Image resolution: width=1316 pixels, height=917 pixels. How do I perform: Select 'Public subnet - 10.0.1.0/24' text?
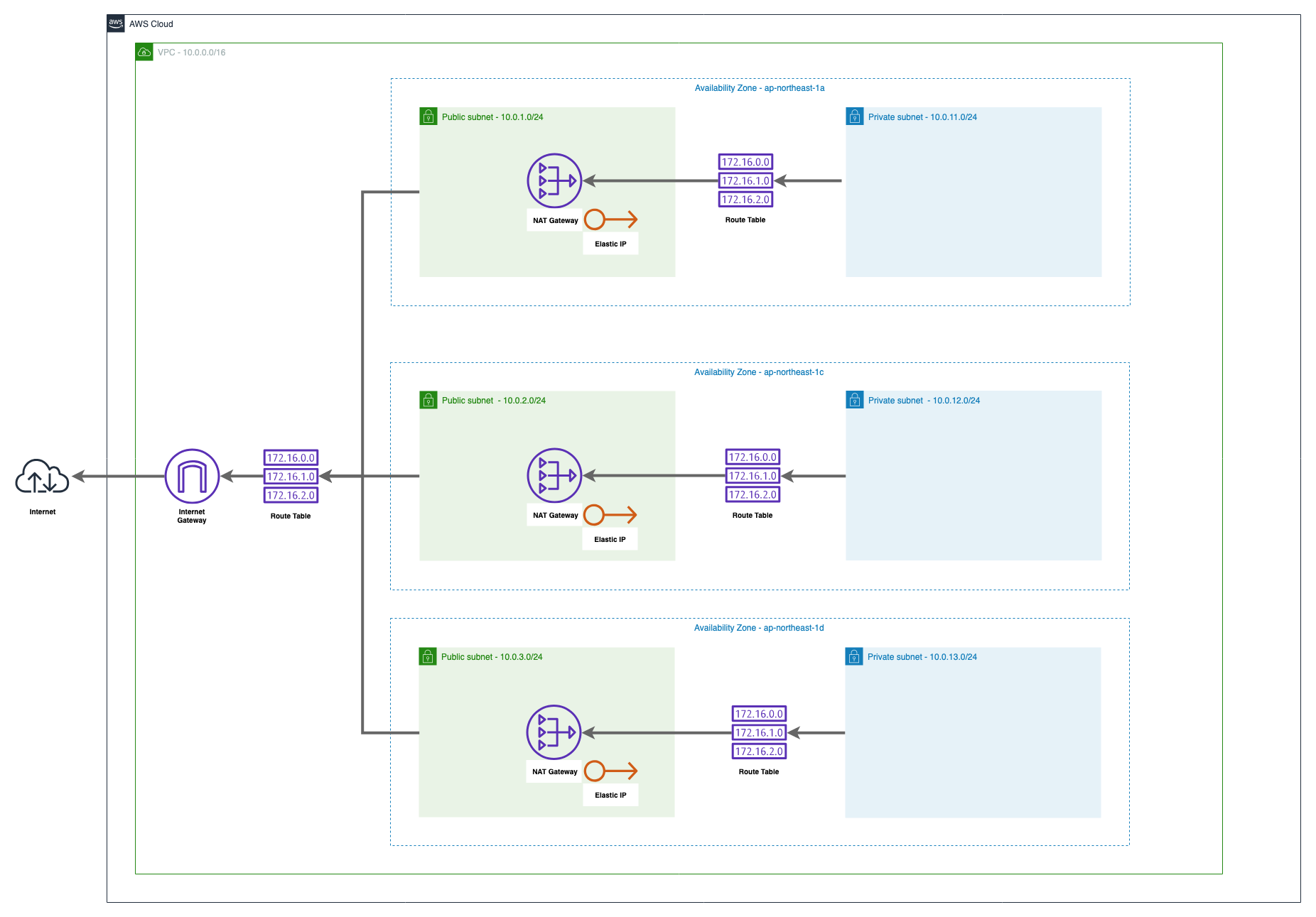(x=492, y=117)
